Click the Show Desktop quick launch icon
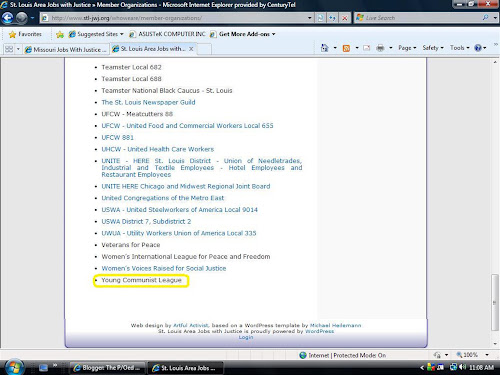 43,368
